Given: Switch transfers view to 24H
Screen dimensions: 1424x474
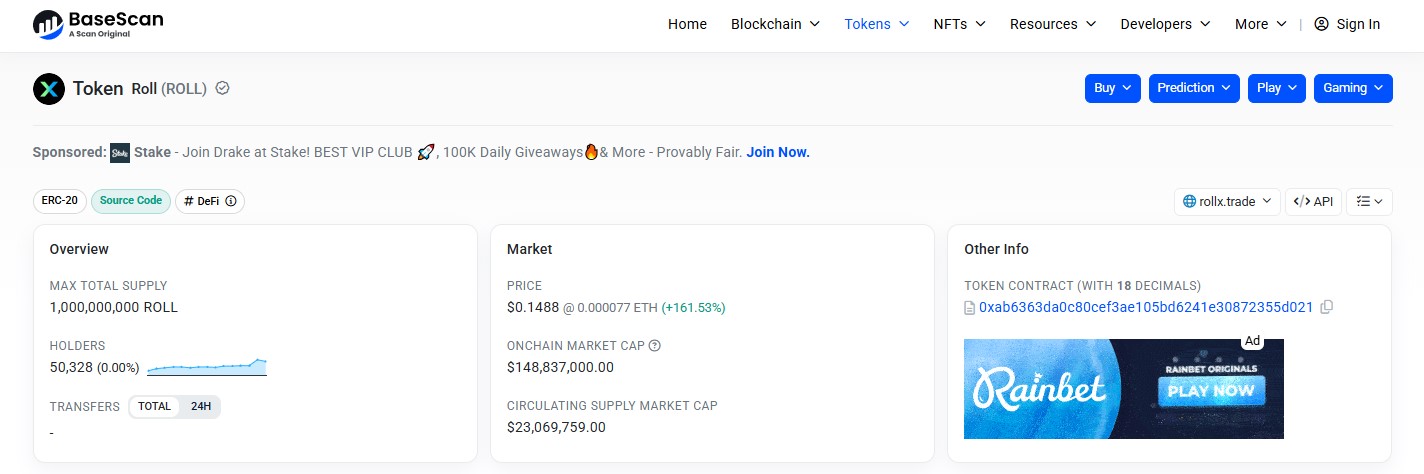Looking at the screenshot, I should (201, 407).
